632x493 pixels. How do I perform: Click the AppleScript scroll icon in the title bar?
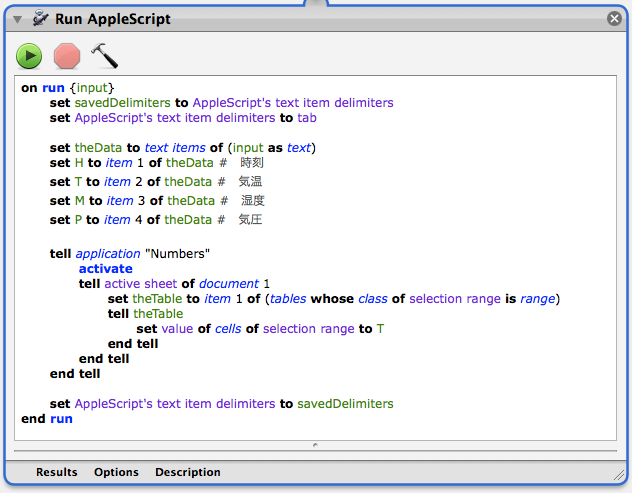tap(40, 18)
